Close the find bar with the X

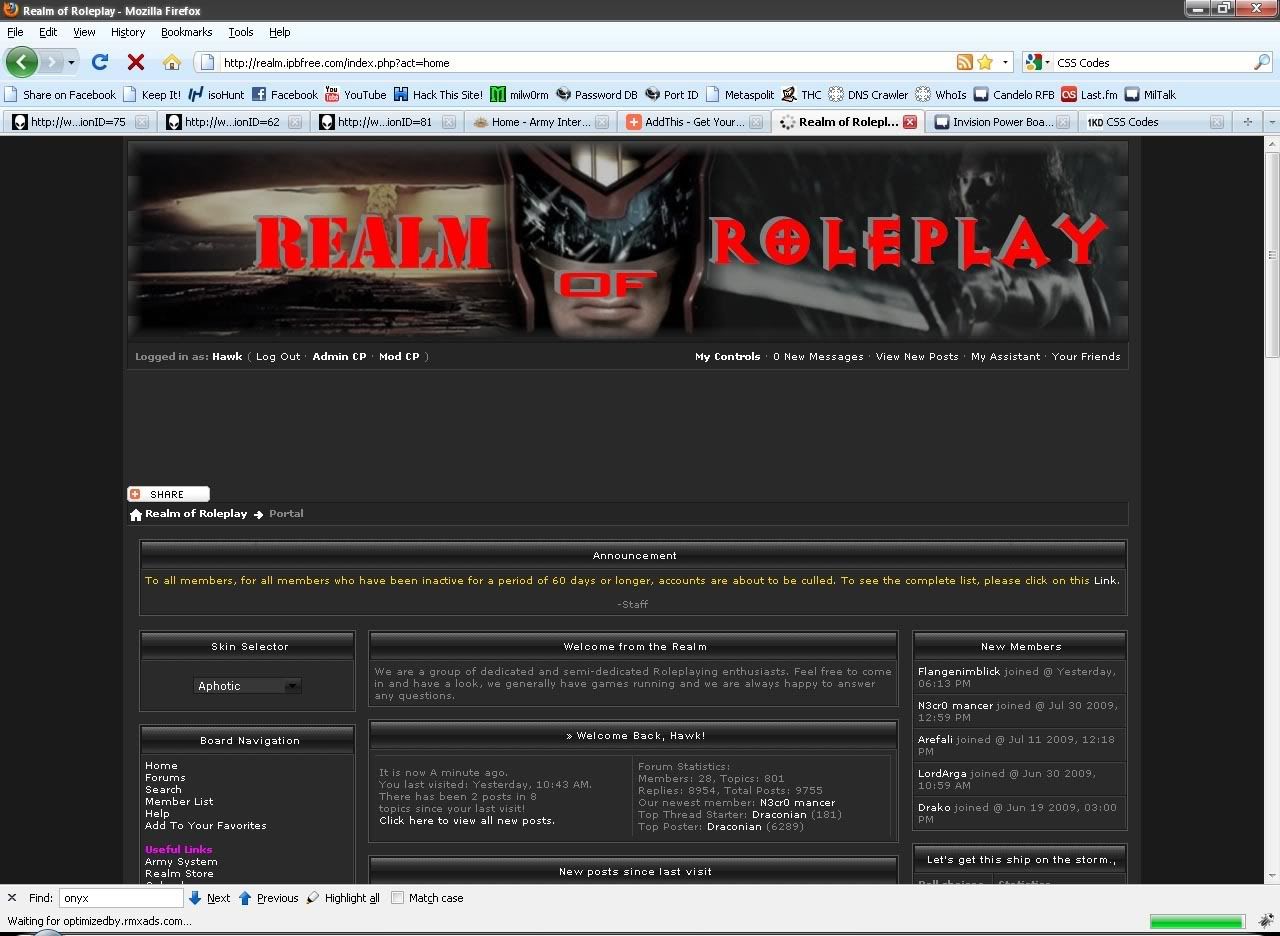(x=12, y=898)
